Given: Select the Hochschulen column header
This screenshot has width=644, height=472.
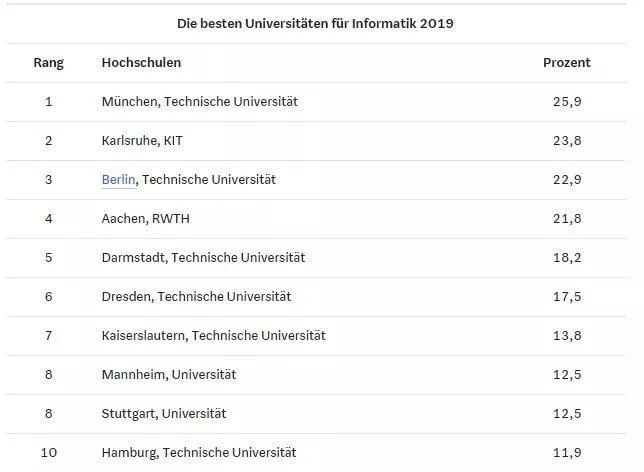Looking at the screenshot, I should pos(141,62).
